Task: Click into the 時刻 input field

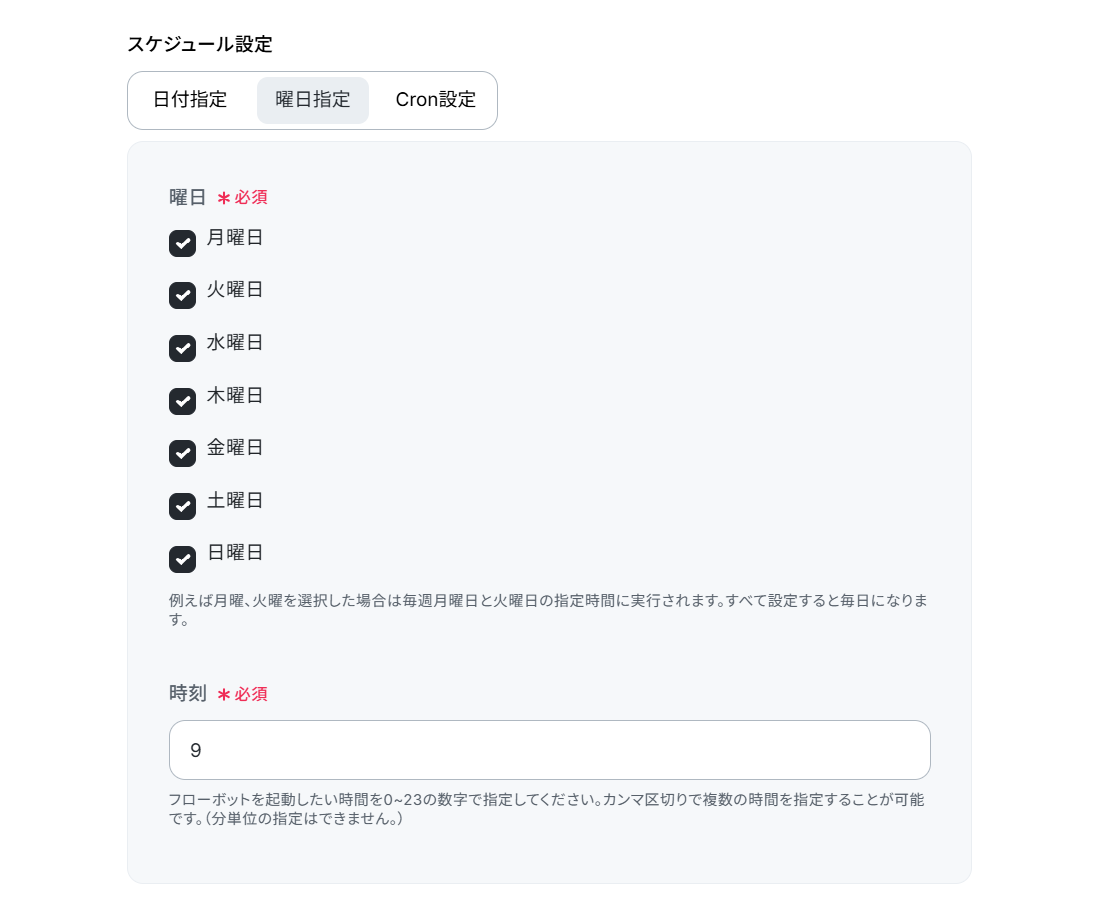Action: pyautogui.click(x=550, y=750)
